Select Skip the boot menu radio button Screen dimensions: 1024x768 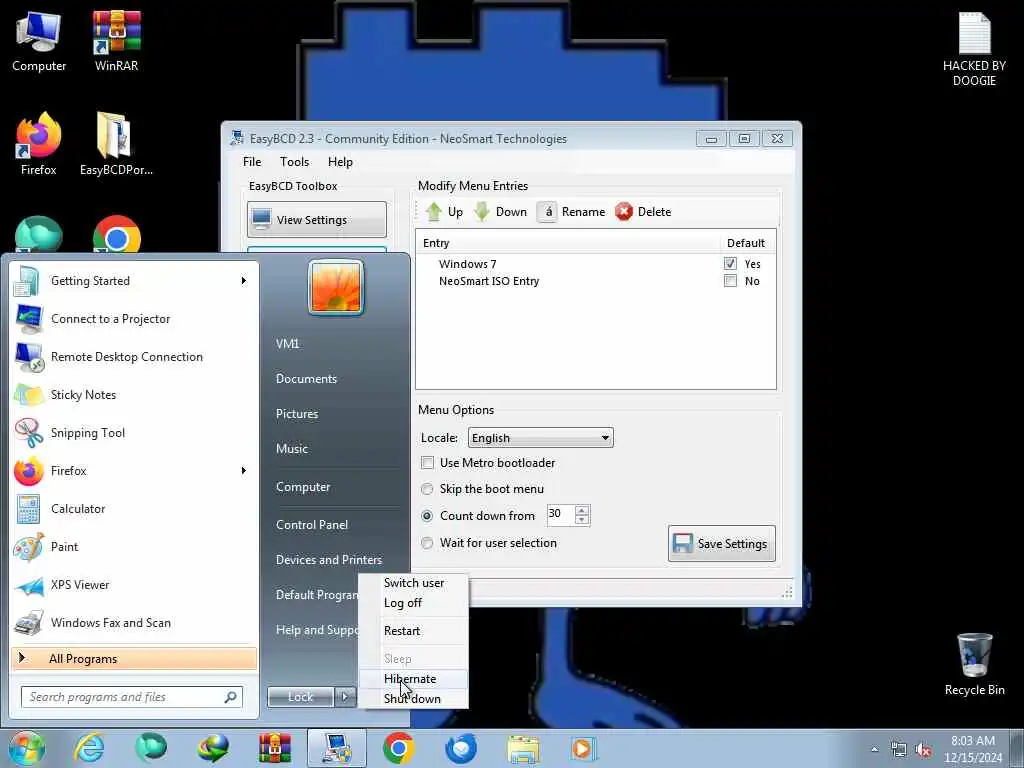pos(427,488)
